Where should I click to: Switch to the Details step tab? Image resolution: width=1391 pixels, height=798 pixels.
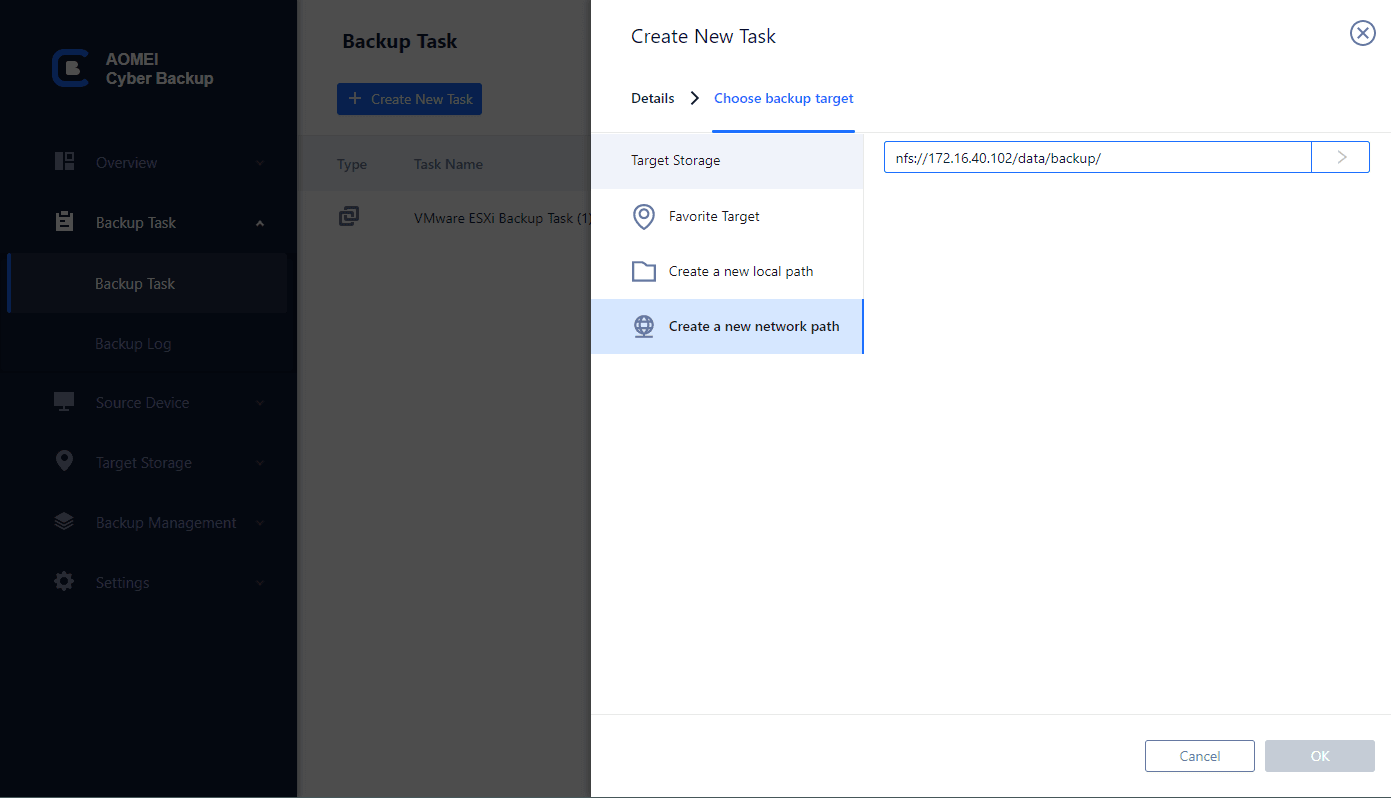coord(653,98)
